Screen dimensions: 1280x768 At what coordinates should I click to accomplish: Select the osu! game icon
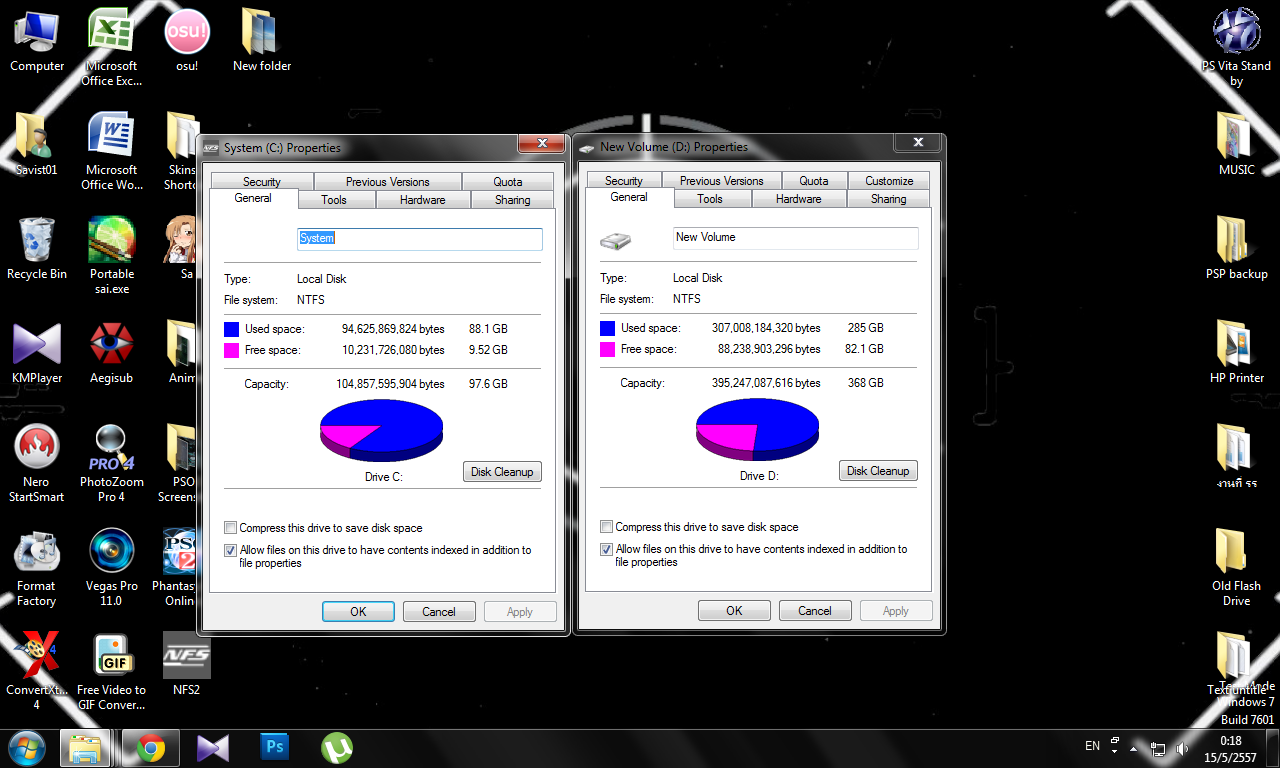click(x=187, y=41)
